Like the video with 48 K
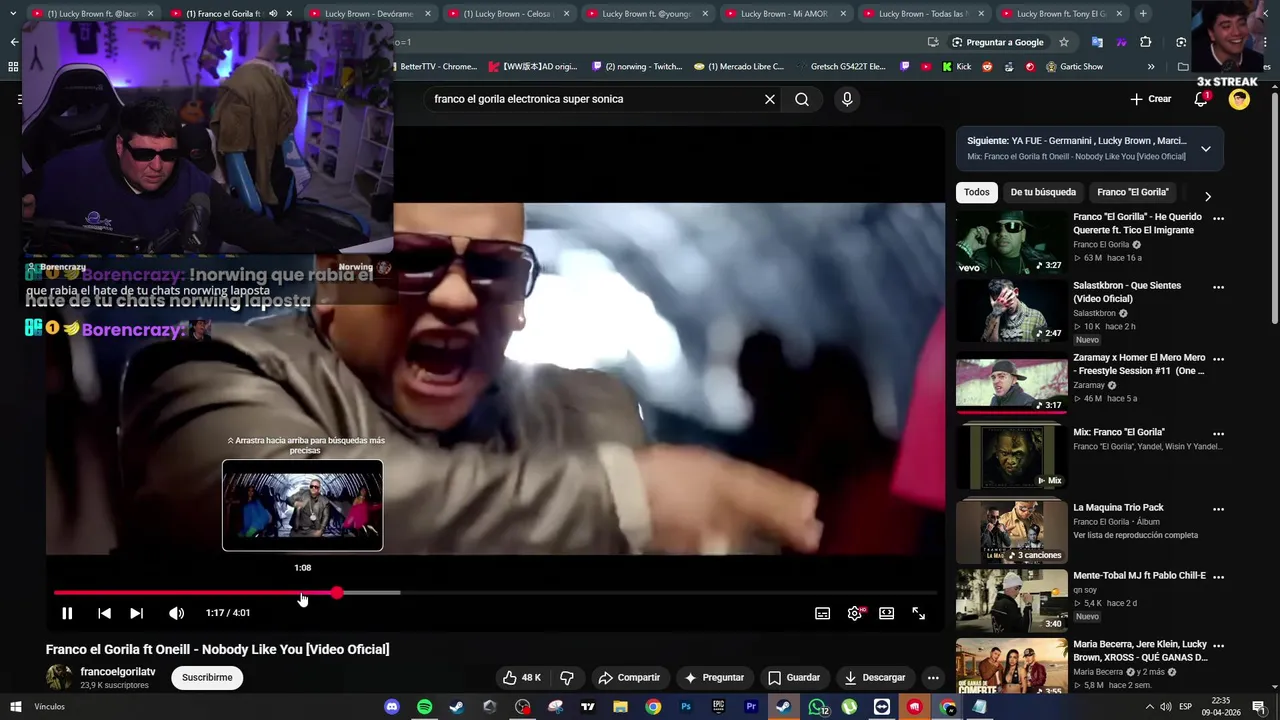 click(x=521, y=677)
